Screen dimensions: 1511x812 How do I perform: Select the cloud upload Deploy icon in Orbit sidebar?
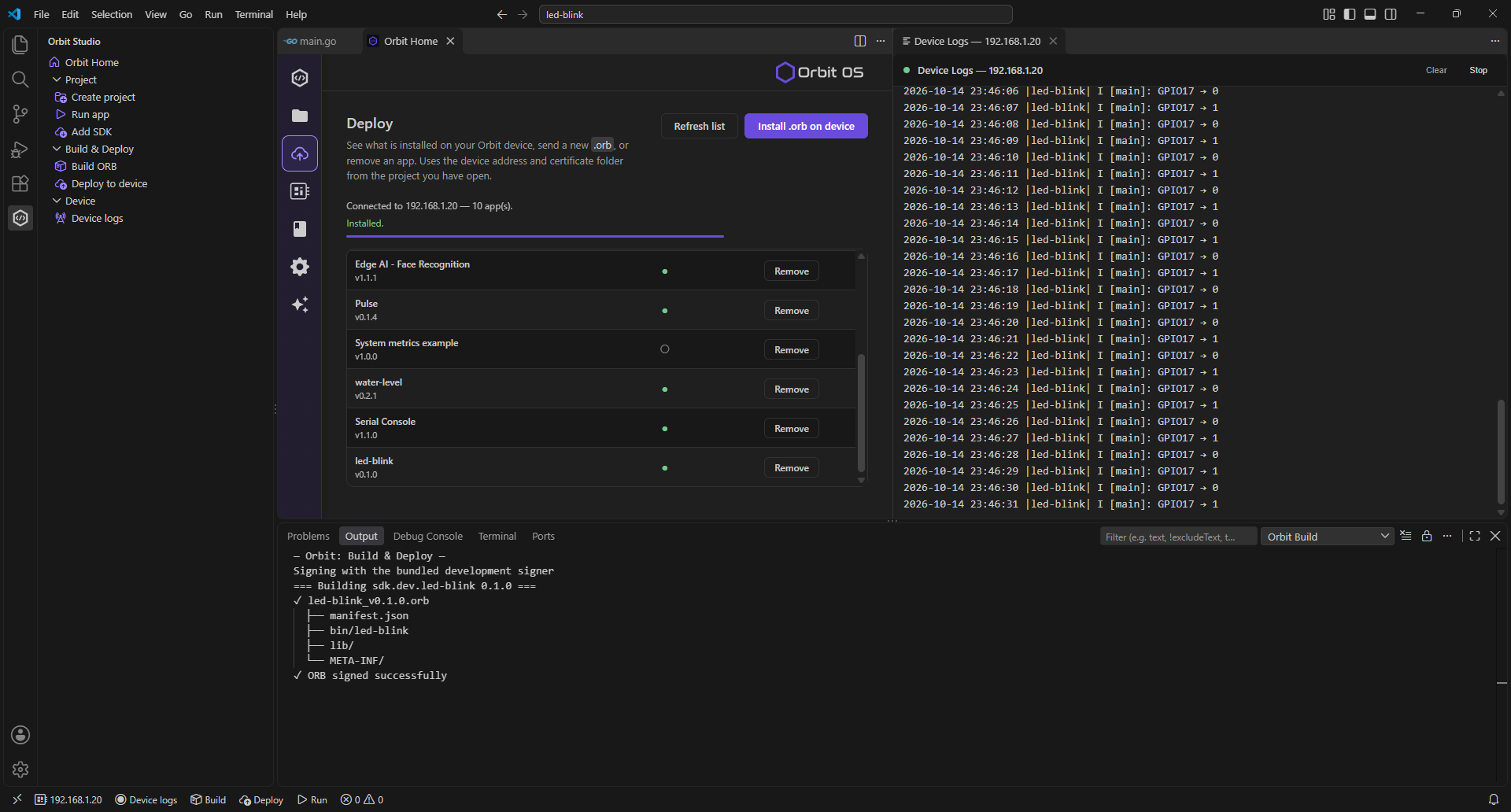(x=300, y=153)
